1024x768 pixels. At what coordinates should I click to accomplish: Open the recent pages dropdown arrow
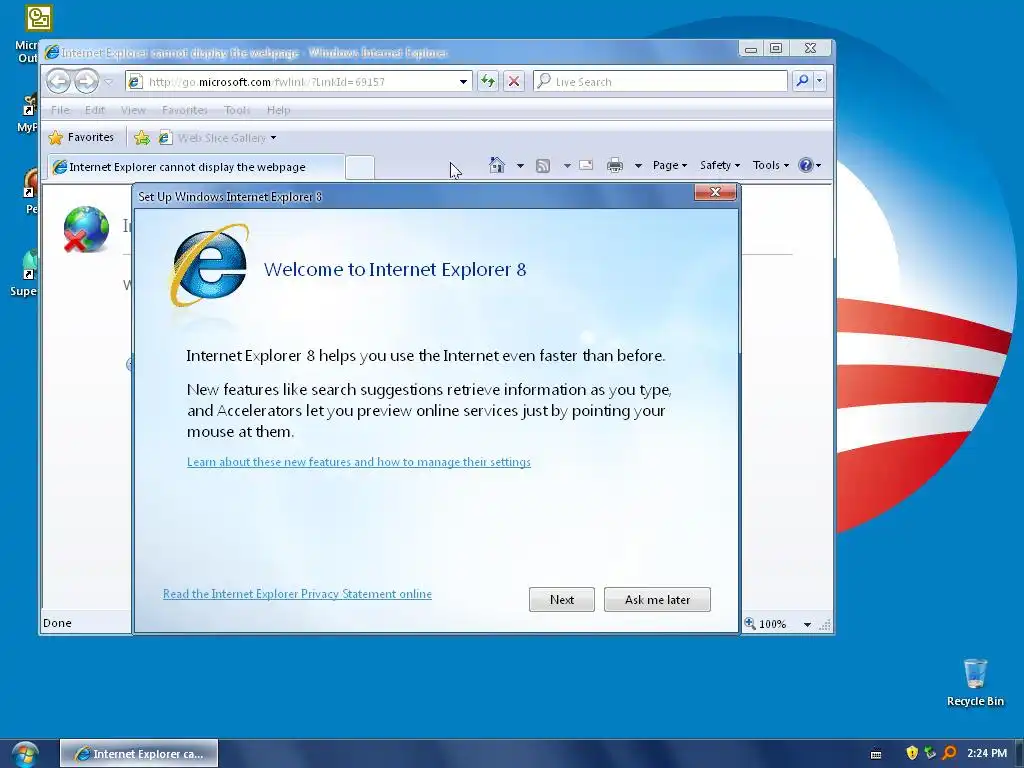pyautogui.click(x=108, y=82)
